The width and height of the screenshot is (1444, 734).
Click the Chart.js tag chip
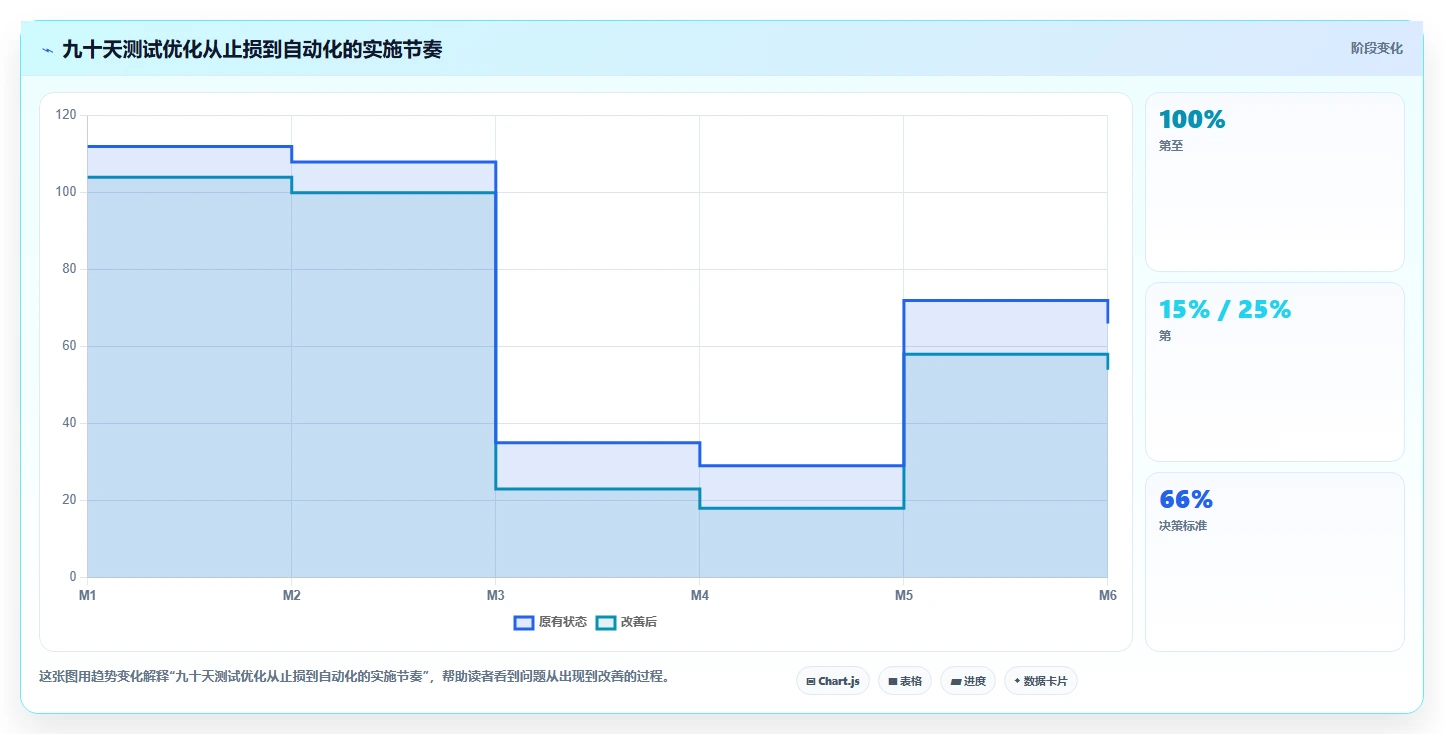click(x=832, y=681)
